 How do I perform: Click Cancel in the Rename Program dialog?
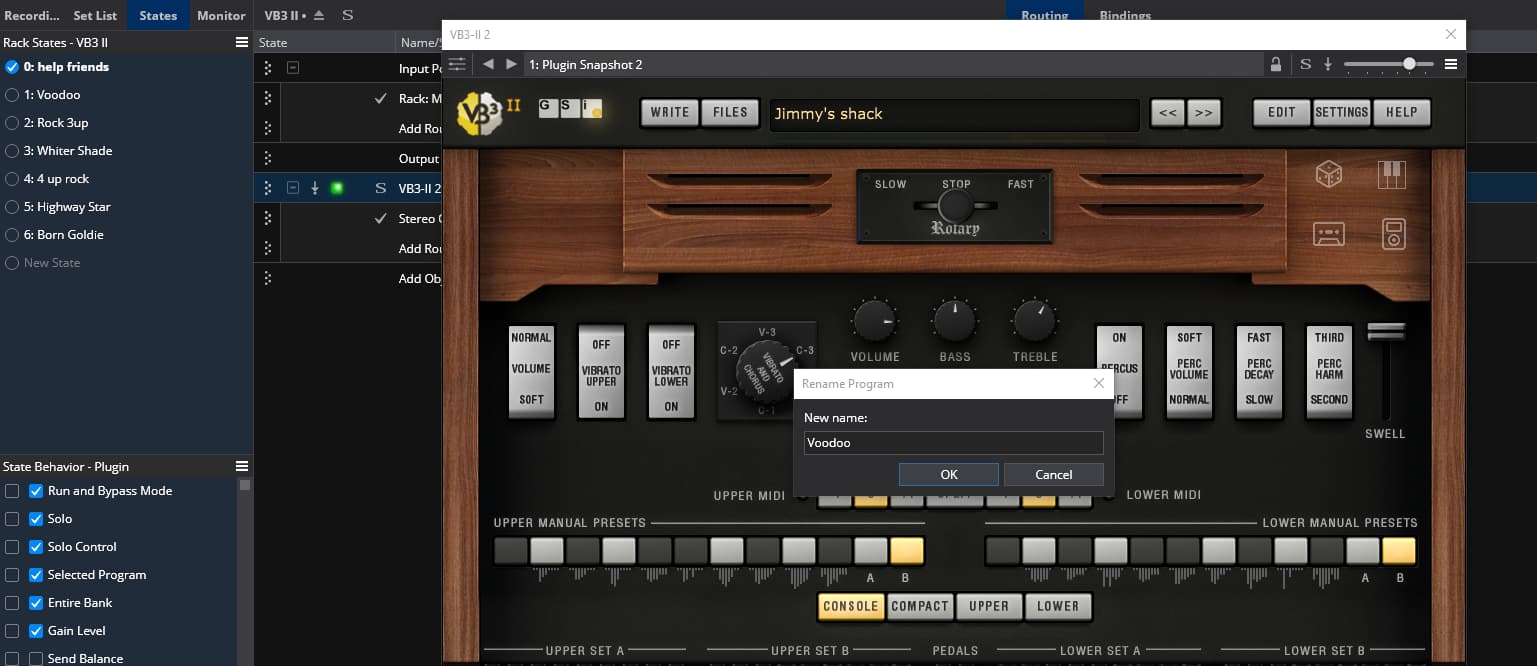1053,474
